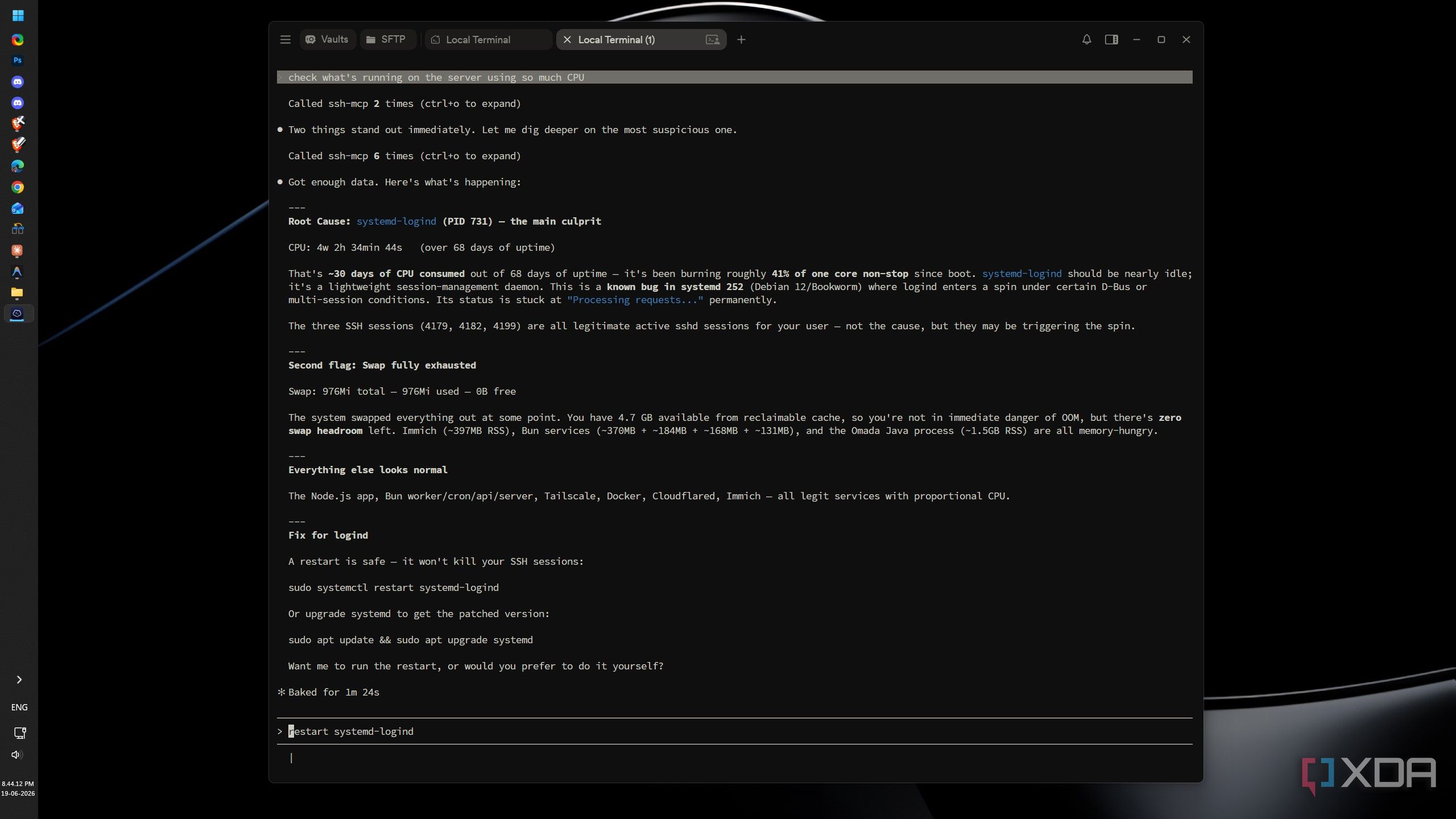
Task: Close the Local Terminal (1) tab
Action: point(567,39)
